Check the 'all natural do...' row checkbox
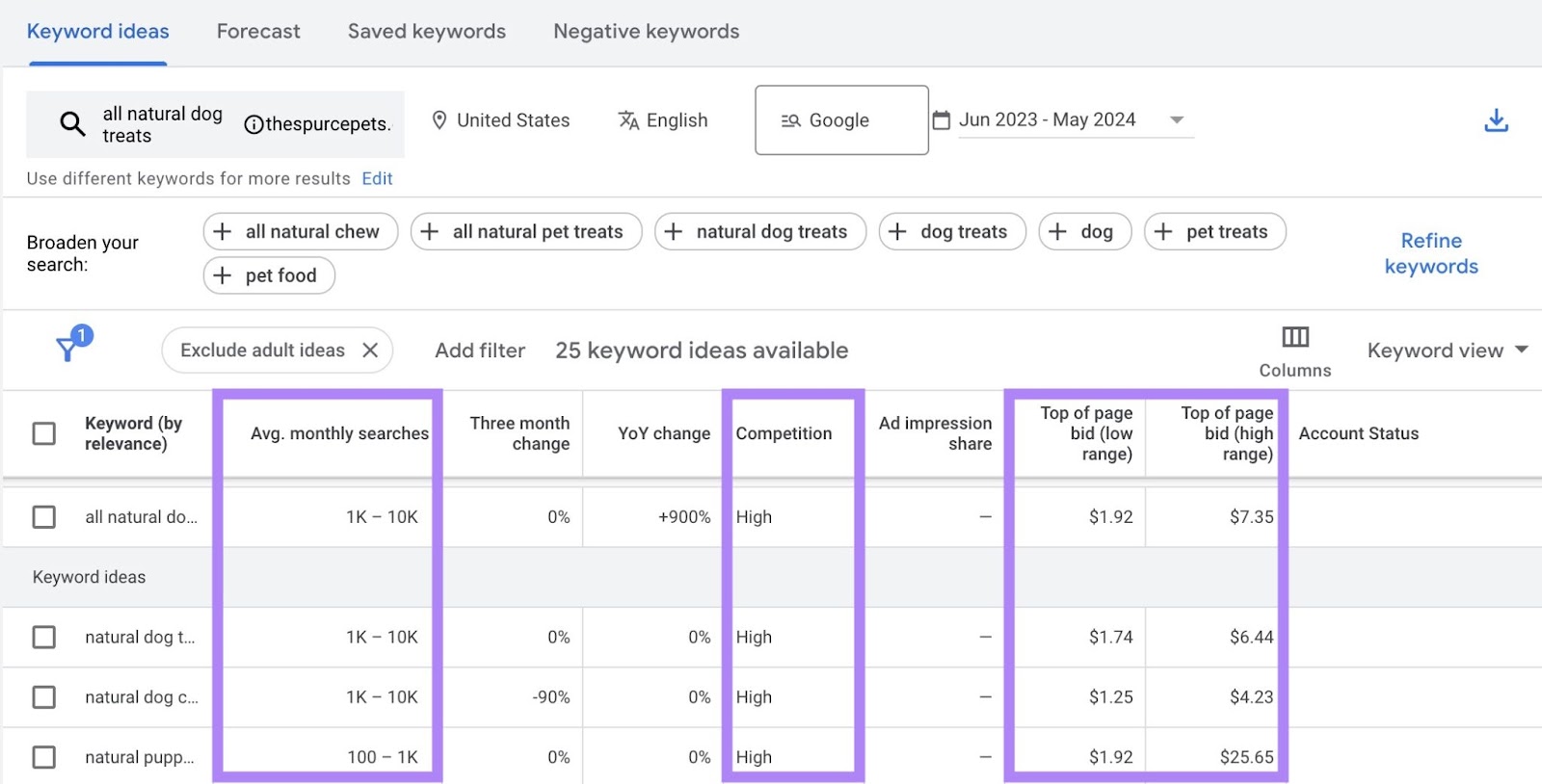 point(44,517)
